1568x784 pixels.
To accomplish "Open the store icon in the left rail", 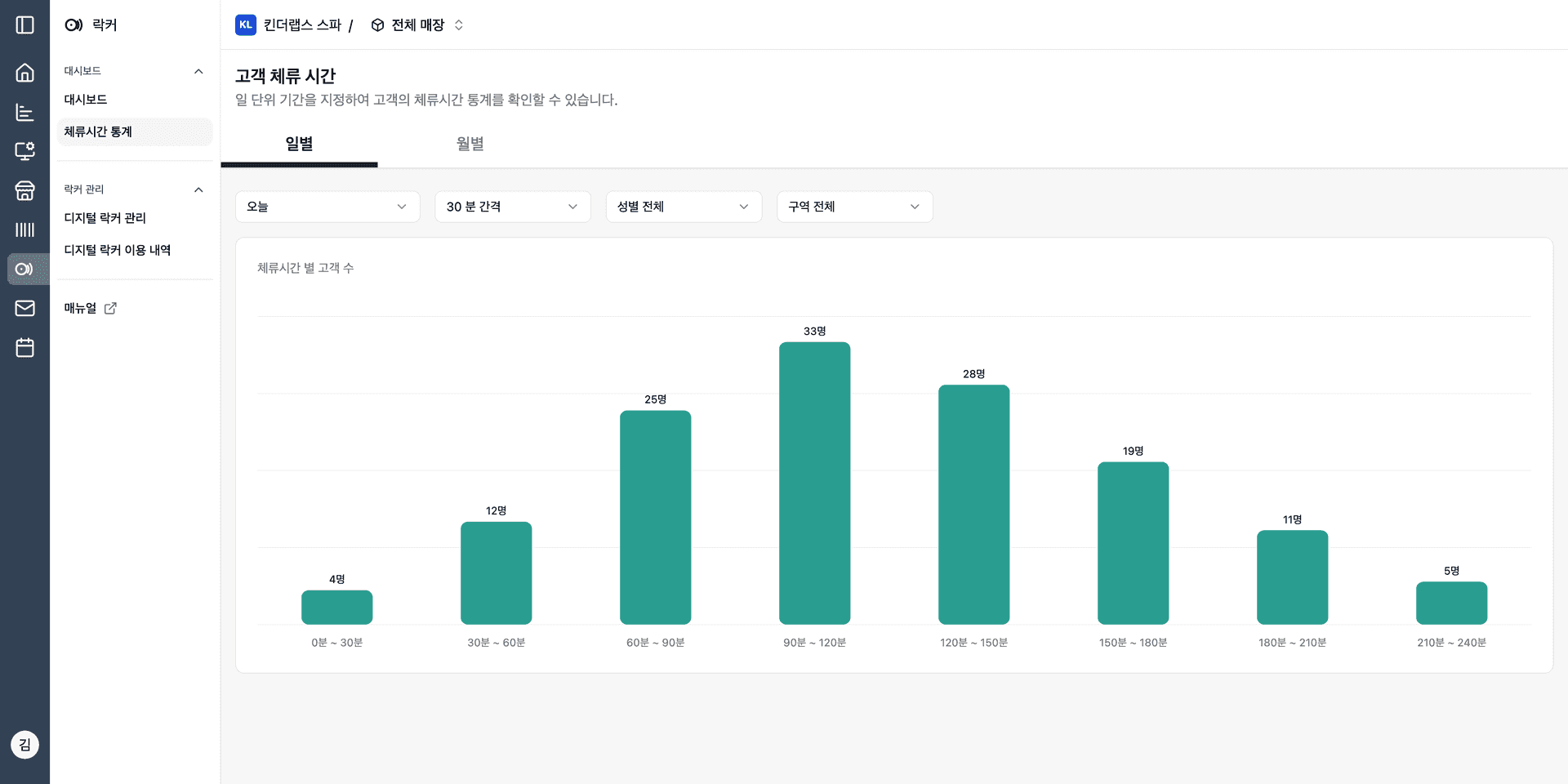I will click(x=24, y=190).
